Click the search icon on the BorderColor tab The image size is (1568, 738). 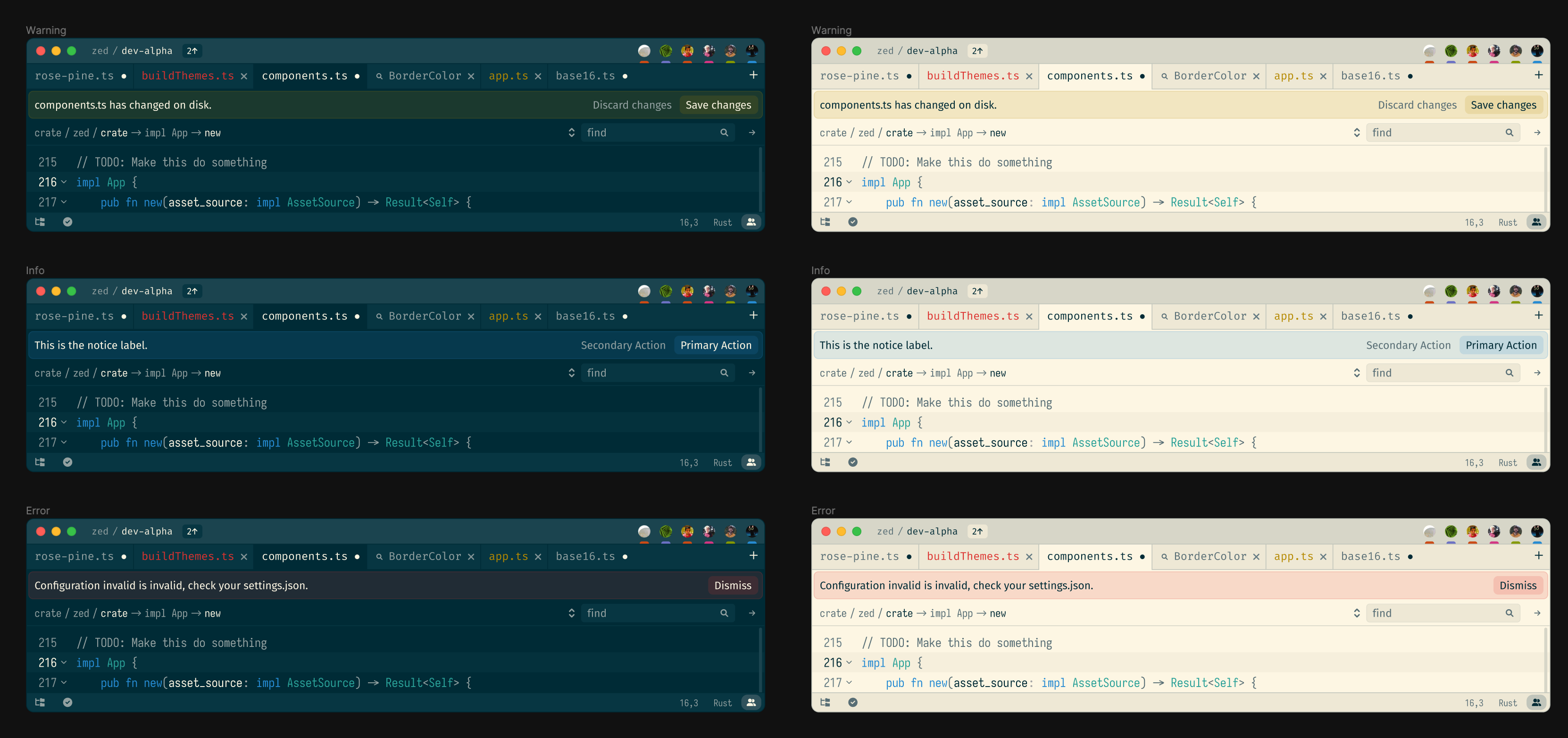(x=379, y=75)
